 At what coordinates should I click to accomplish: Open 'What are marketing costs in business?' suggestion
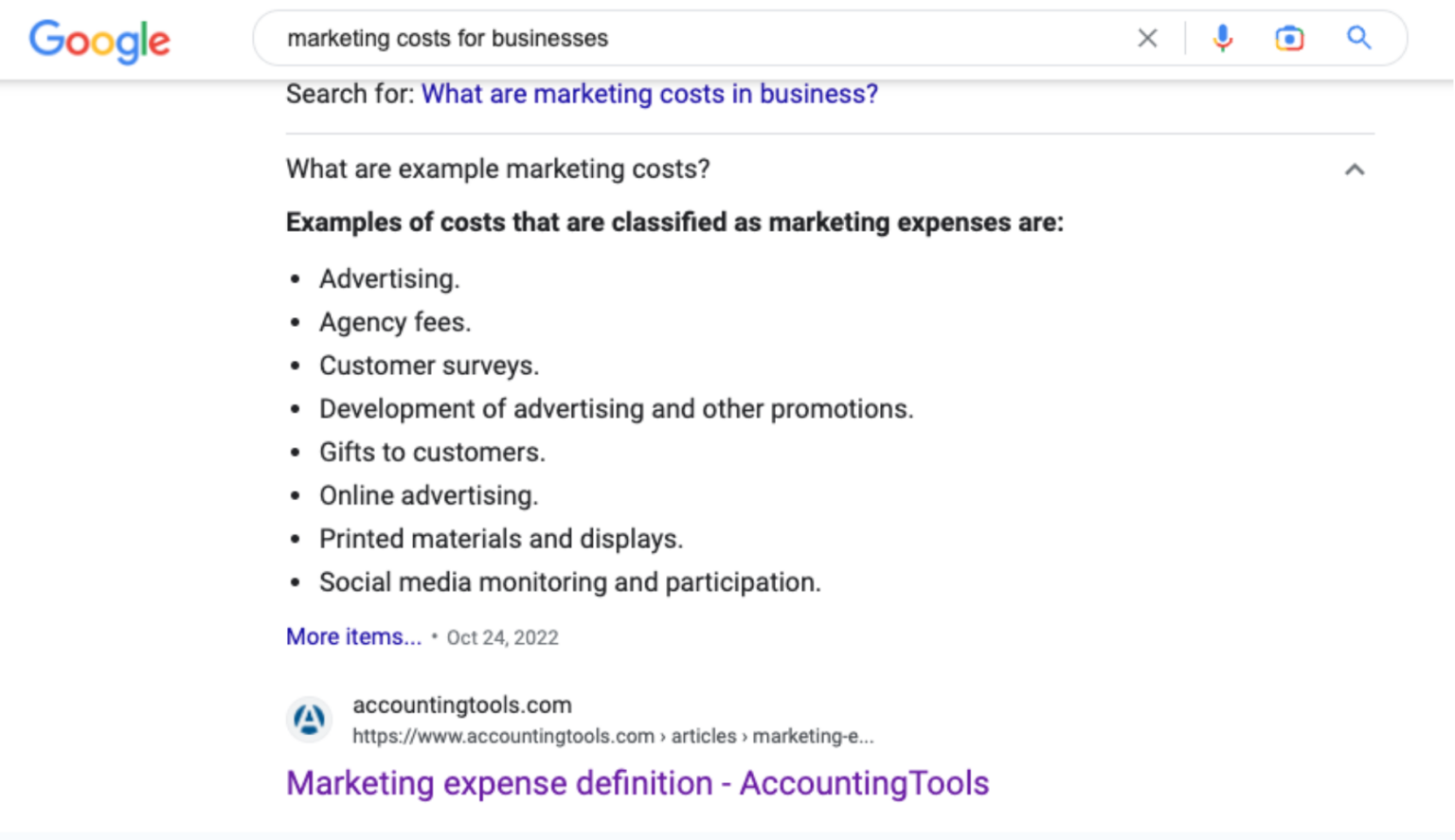coord(649,94)
